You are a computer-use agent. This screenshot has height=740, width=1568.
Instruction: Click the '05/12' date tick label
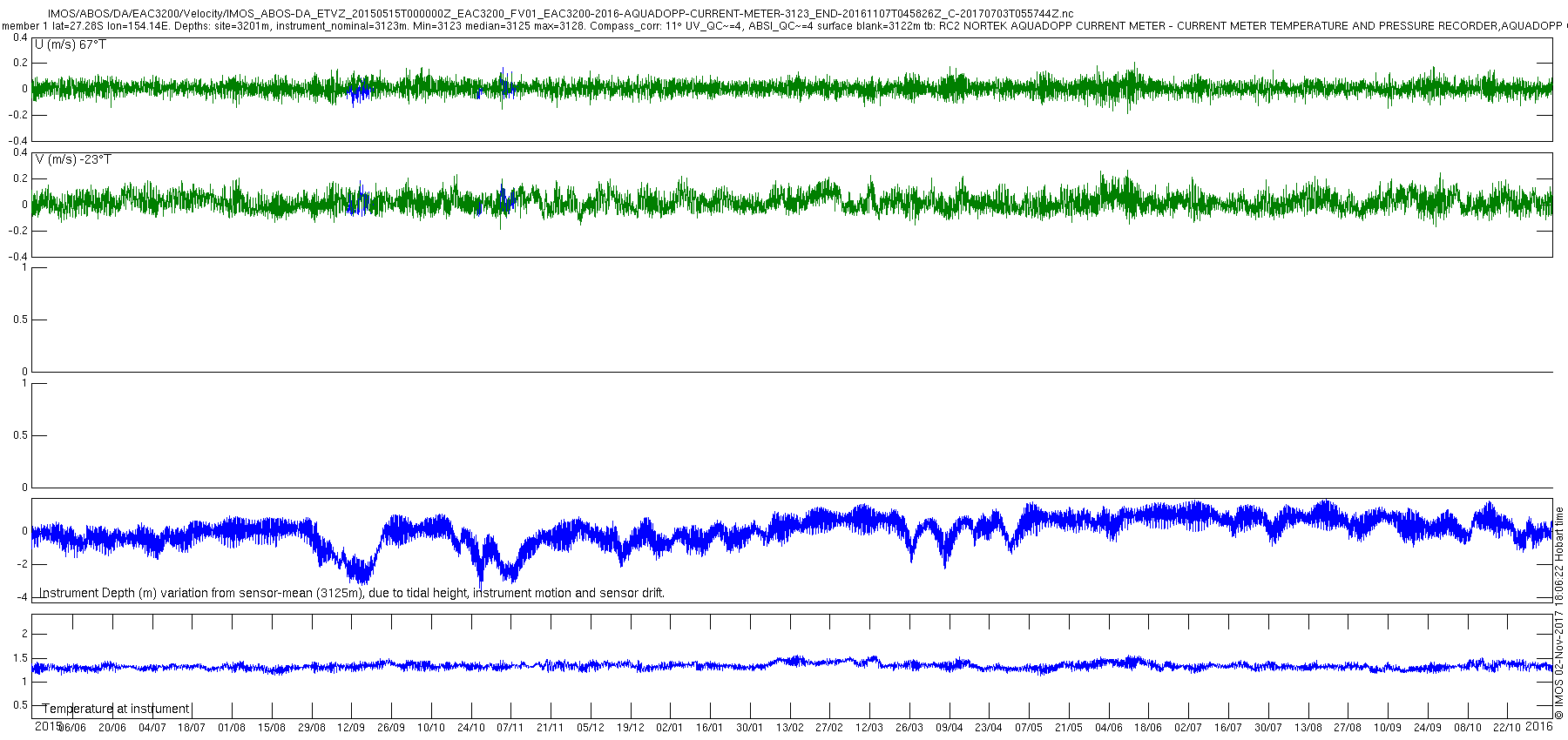(591, 728)
